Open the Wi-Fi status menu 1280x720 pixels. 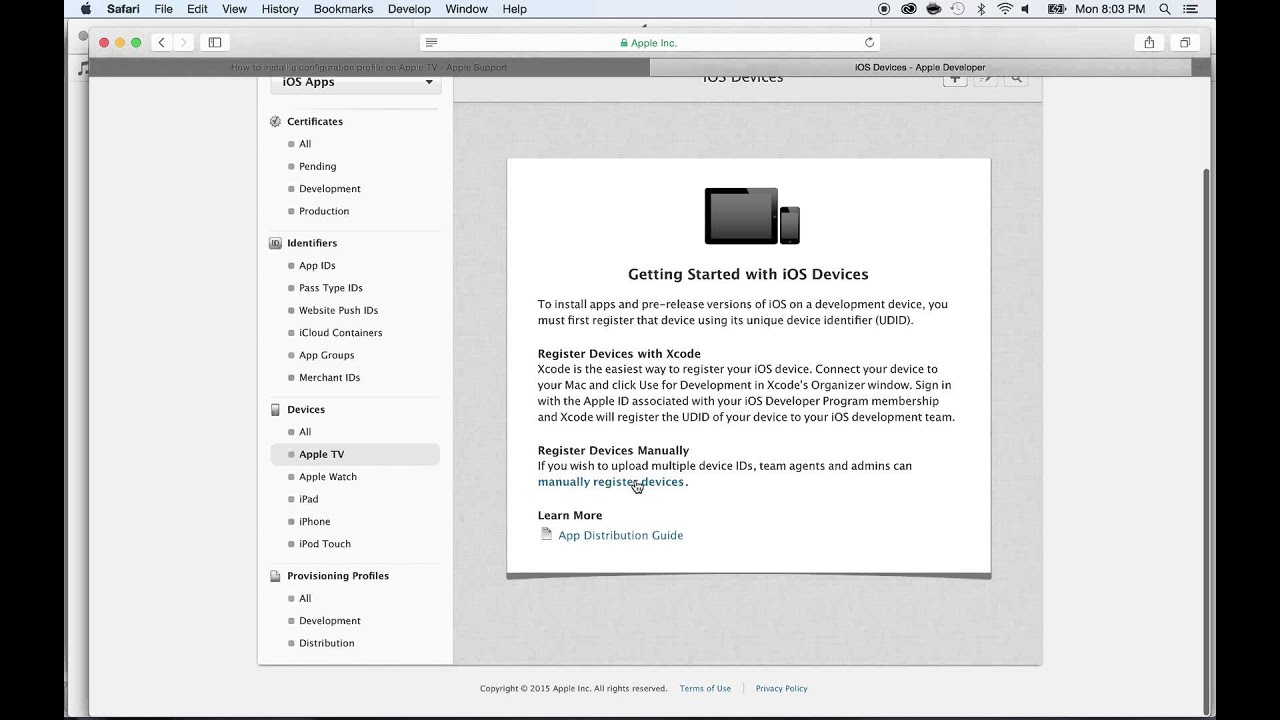(x=1004, y=9)
